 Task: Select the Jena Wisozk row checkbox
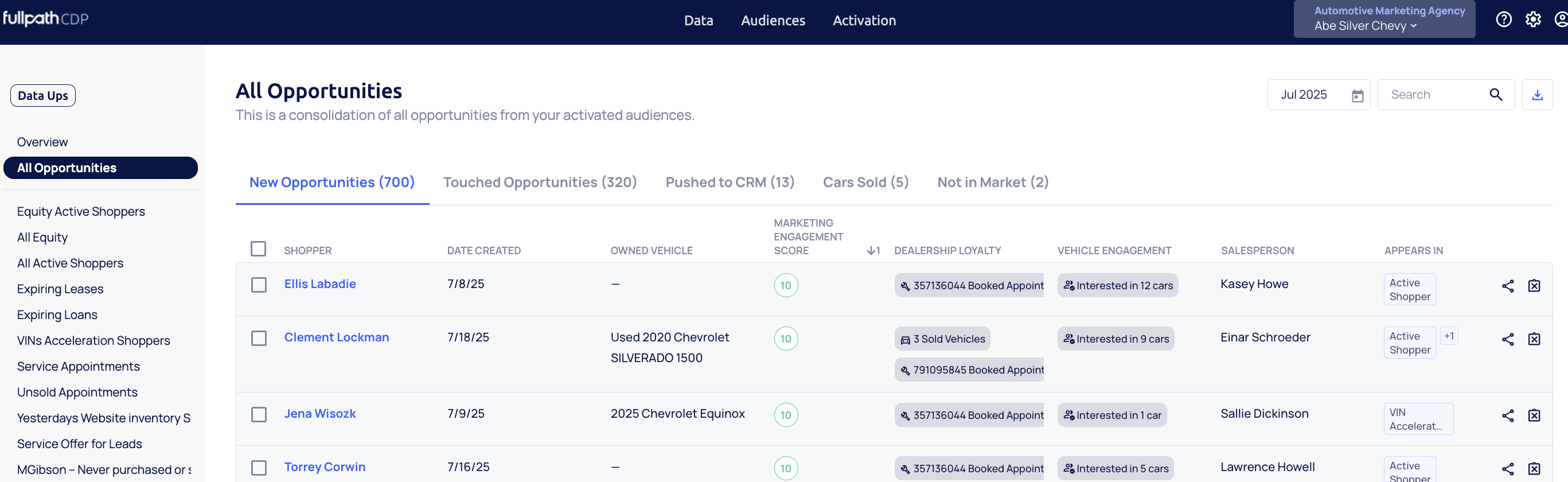(x=259, y=415)
